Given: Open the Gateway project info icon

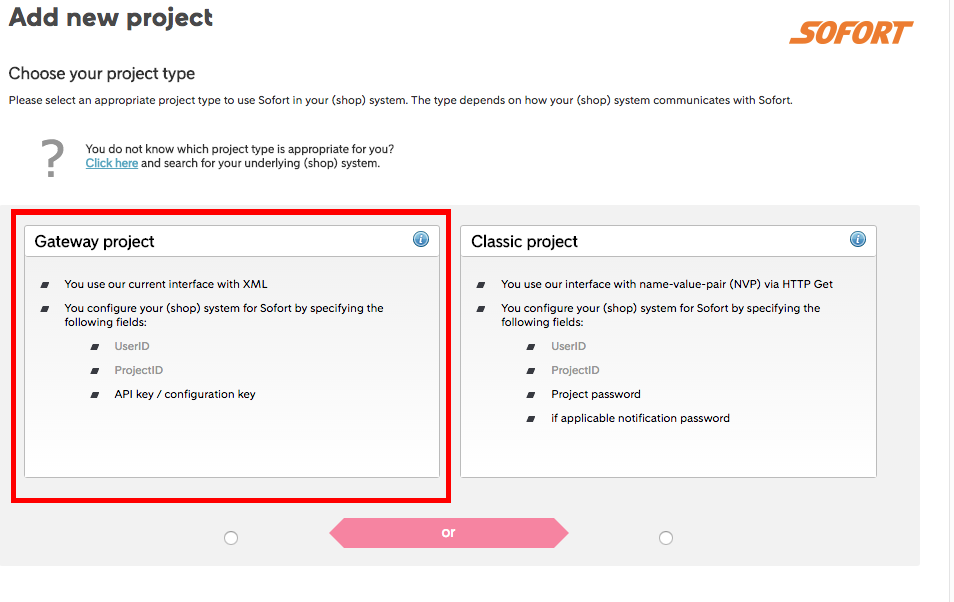Looking at the screenshot, I should 421,239.
